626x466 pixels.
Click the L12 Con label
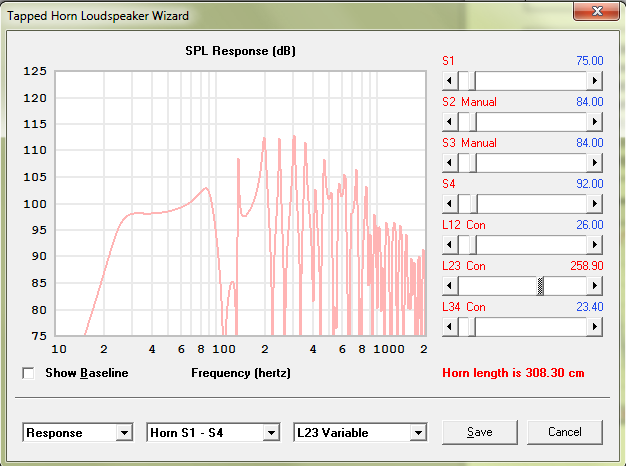point(464,225)
